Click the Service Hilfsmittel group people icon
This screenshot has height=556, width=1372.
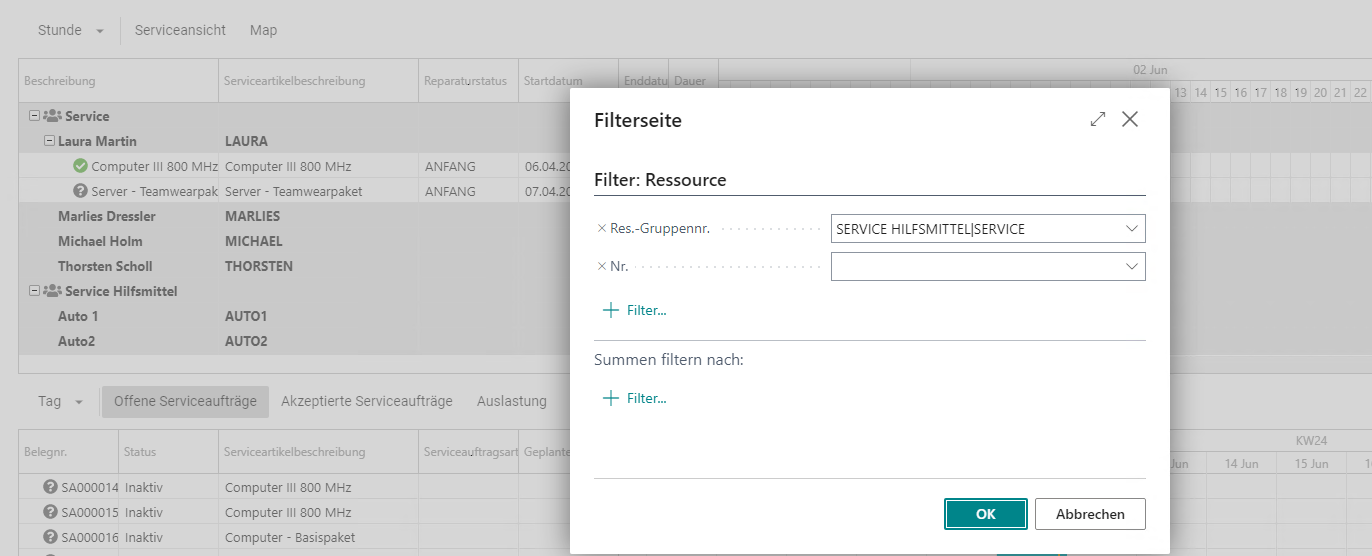pyautogui.click(x=52, y=291)
